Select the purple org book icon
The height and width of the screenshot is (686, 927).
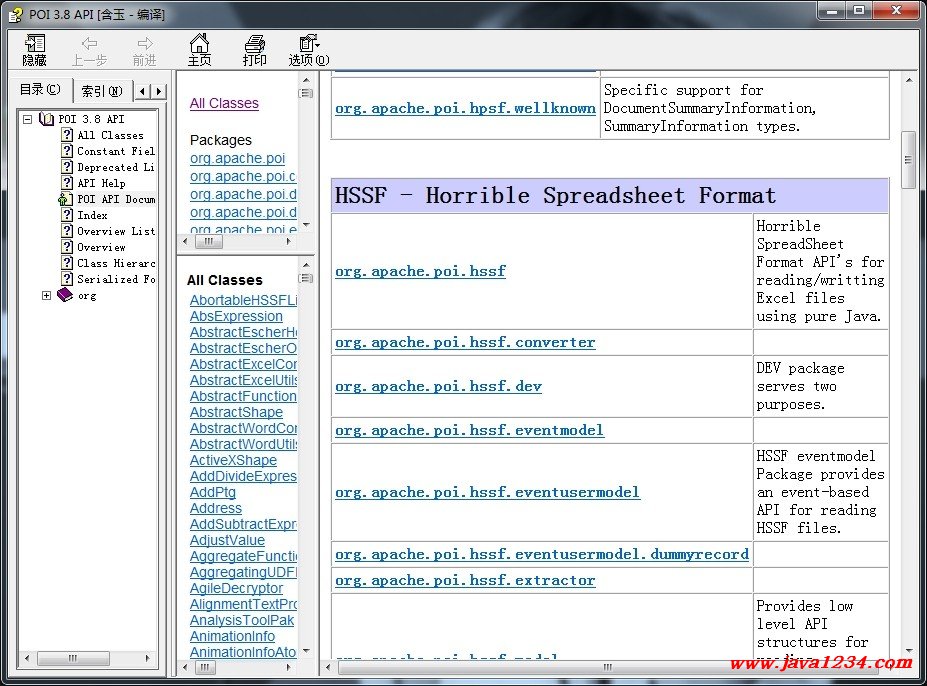pos(65,295)
